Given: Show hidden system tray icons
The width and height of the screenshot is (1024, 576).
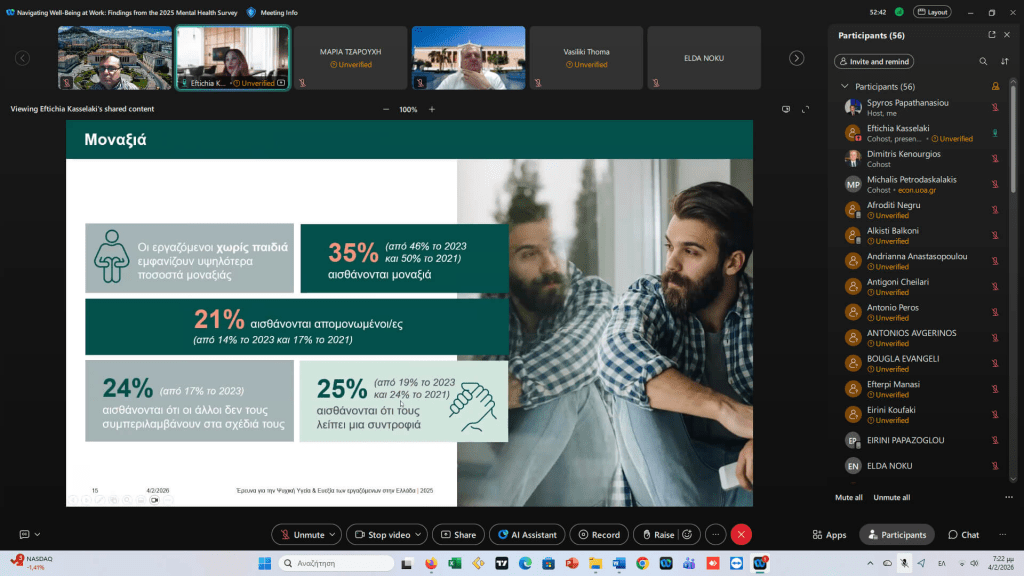Looking at the screenshot, I should pyautogui.click(x=870, y=563).
